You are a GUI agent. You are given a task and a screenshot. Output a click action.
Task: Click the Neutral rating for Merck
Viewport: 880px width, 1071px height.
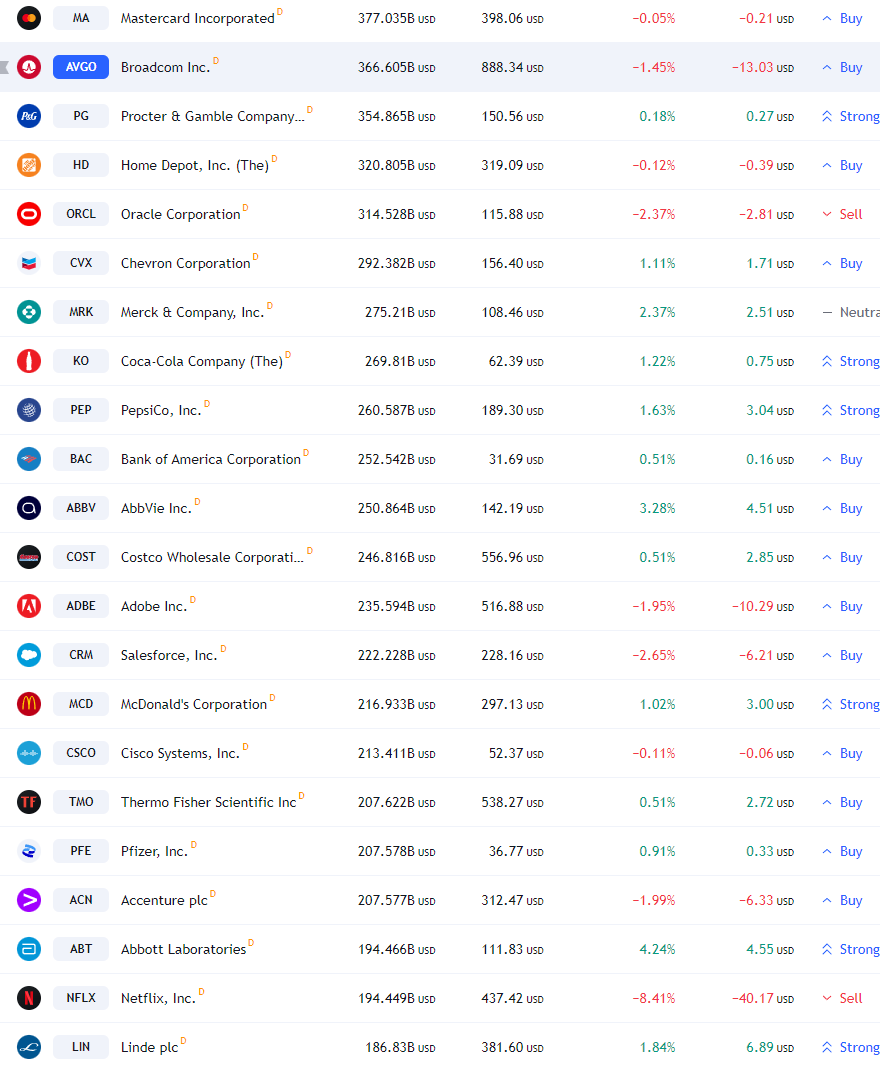click(851, 312)
